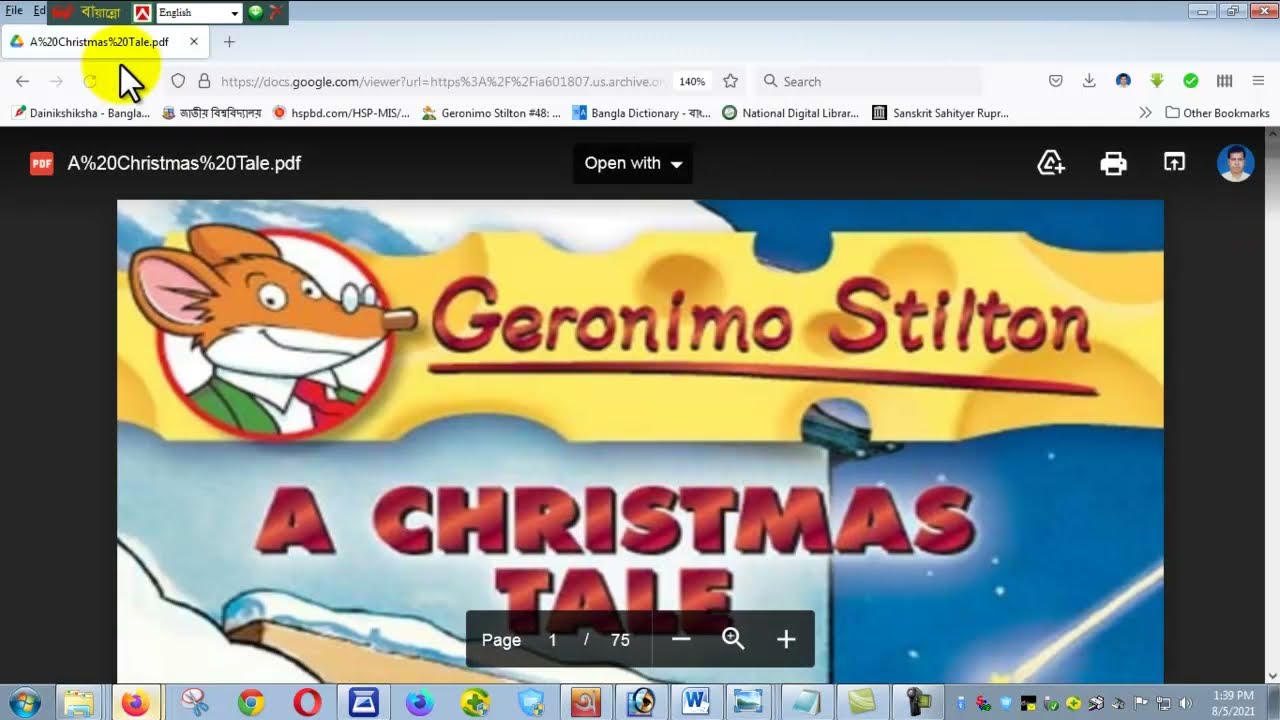Click the red PDF file icon
Image resolution: width=1280 pixels, height=720 pixels.
(41, 163)
